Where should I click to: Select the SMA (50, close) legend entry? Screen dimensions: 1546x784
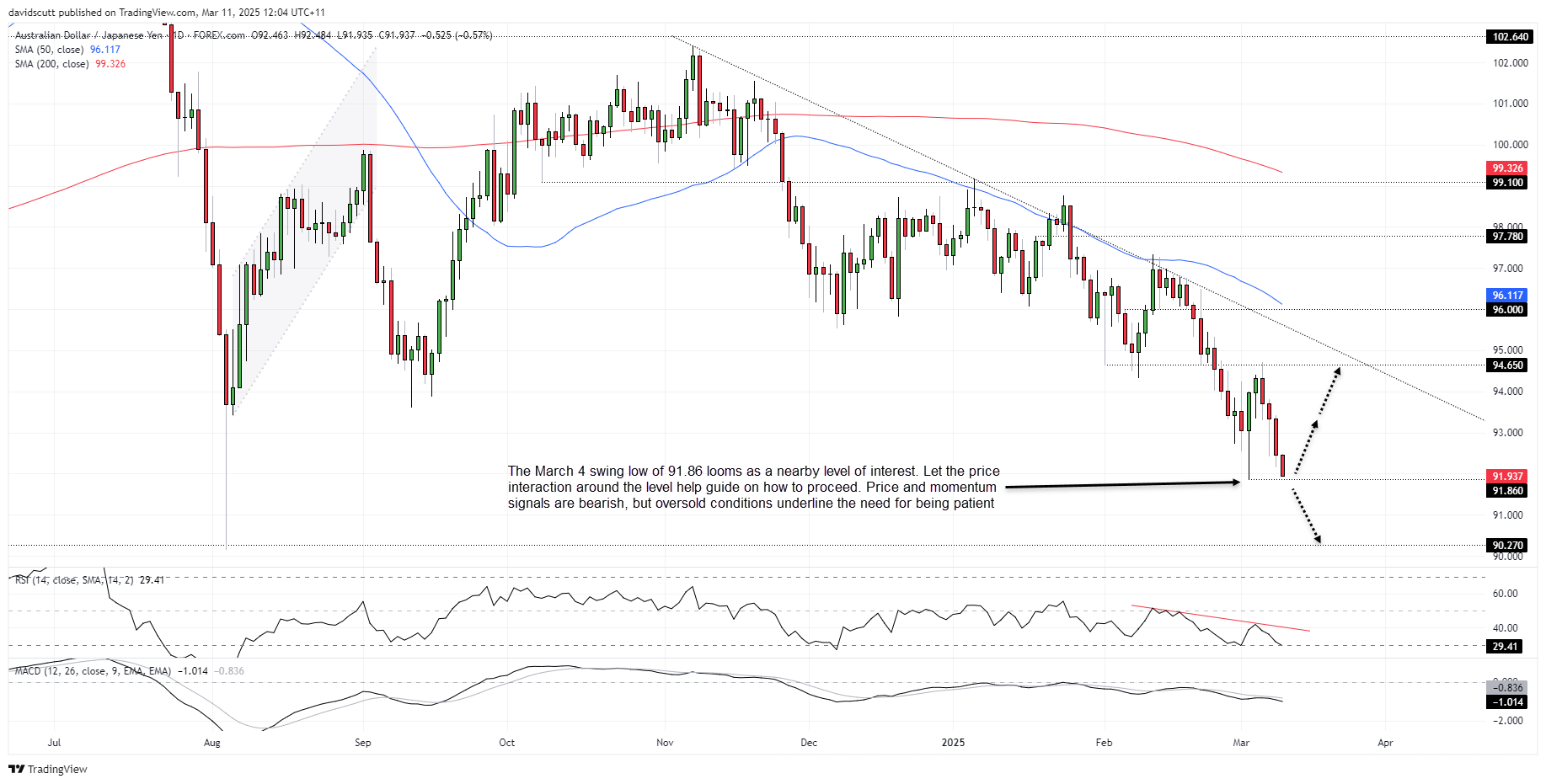click(67, 50)
